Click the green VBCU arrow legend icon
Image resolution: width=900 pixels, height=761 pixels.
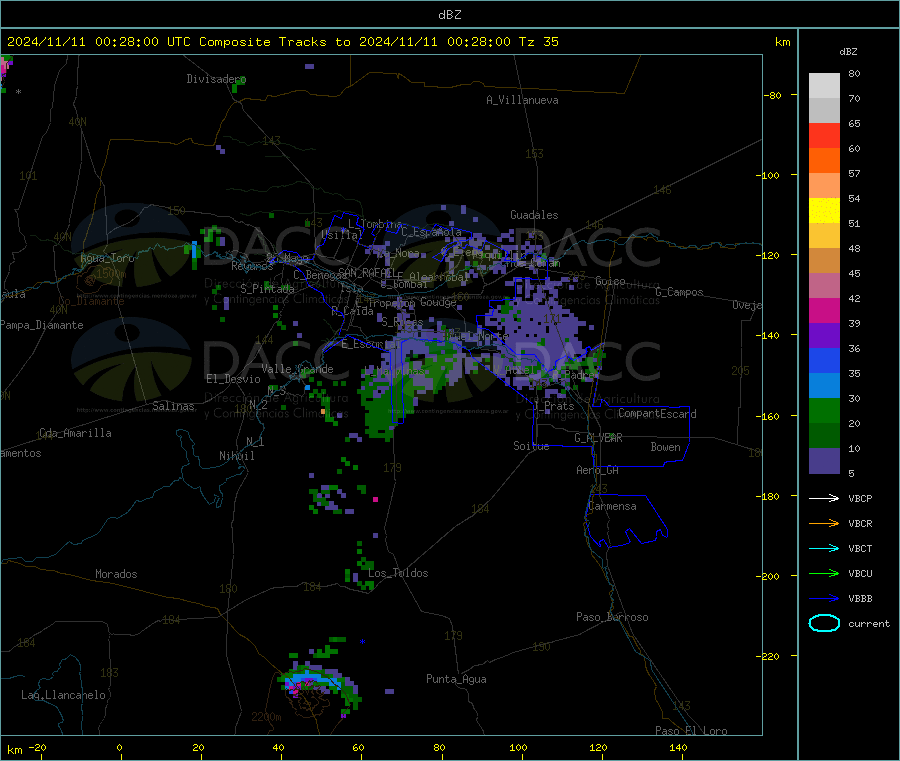pos(824,573)
